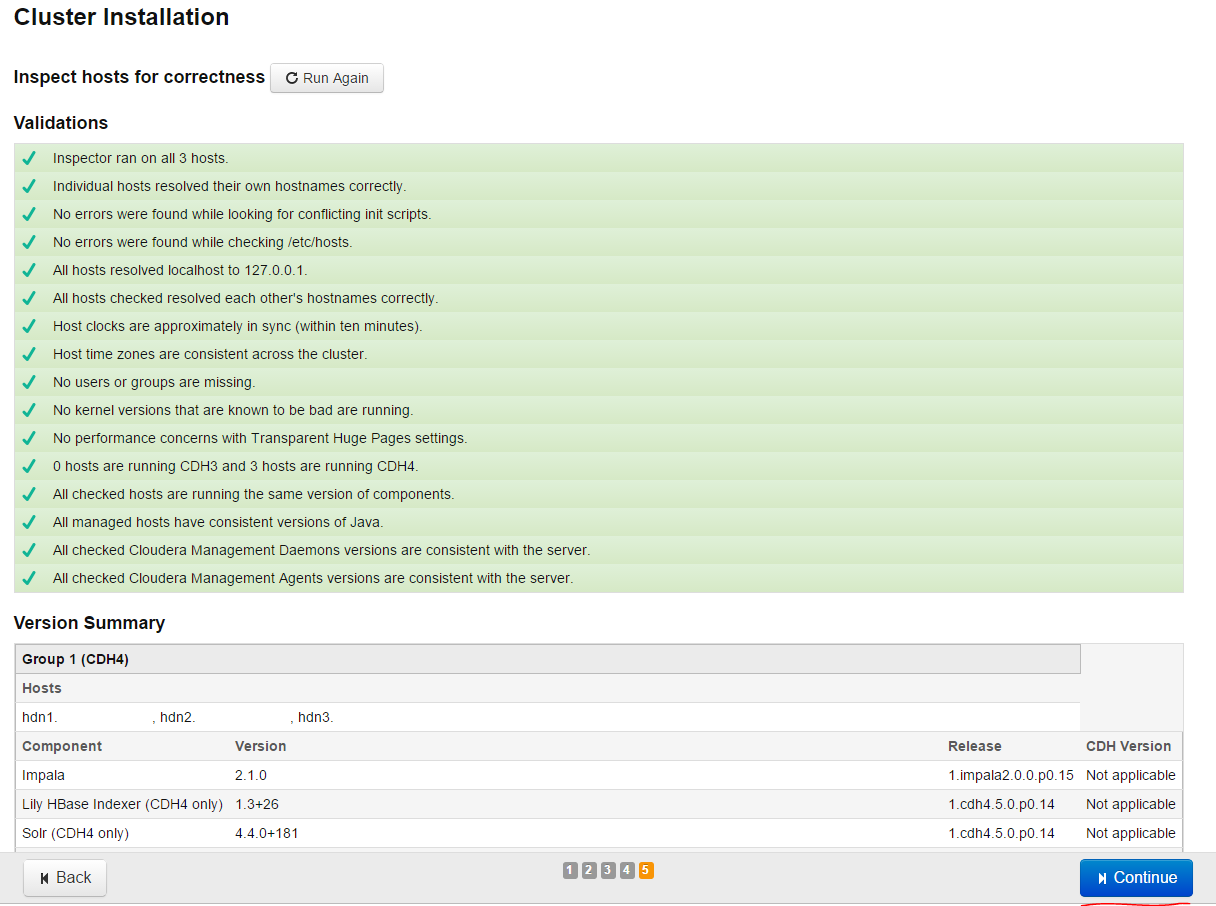Click checkmark for Transparent Huge Pages validation
The height and width of the screenshot is (906, 1216).
point(29,438)
